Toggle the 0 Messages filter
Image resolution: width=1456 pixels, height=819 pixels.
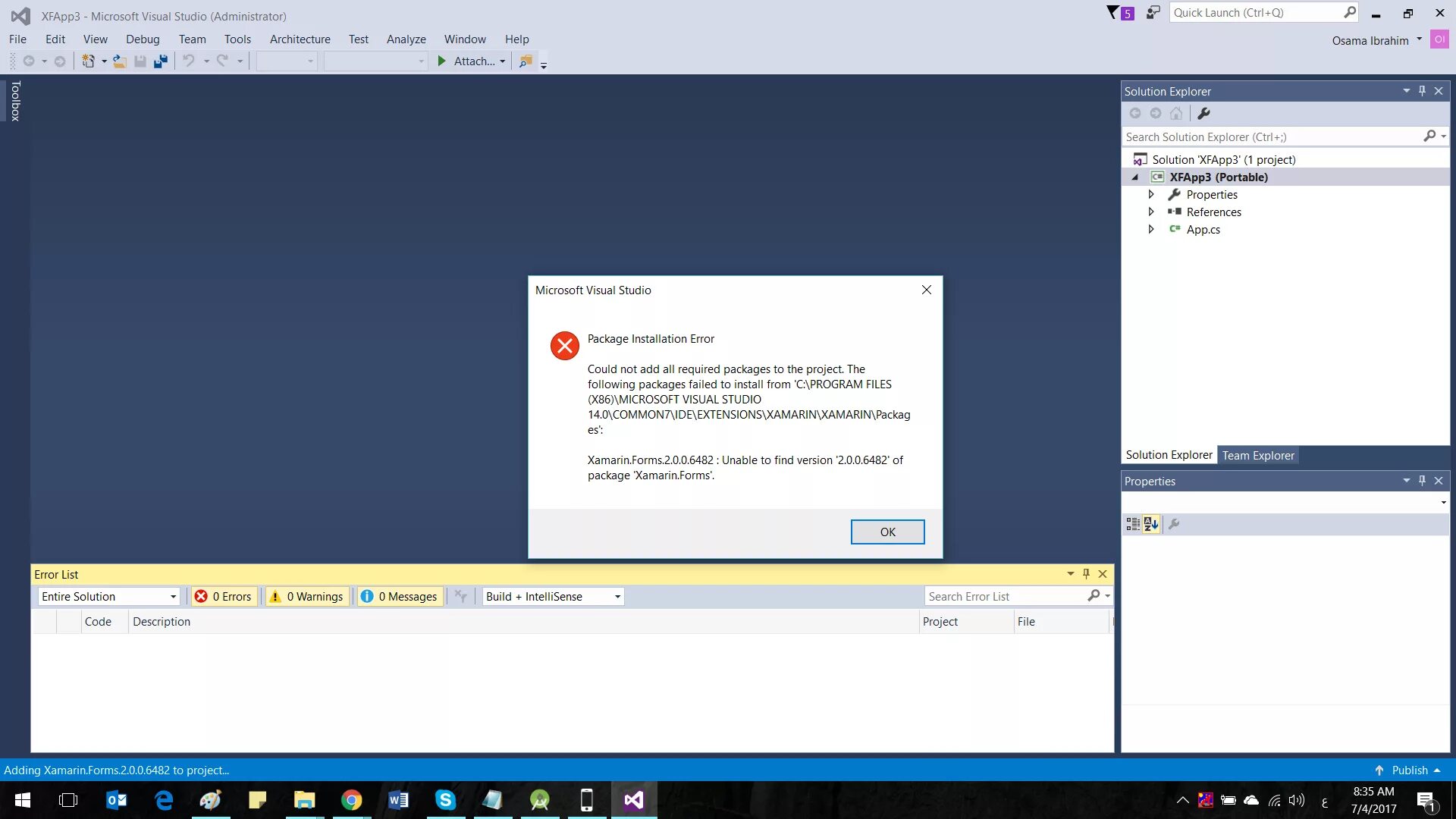pyautogui.click(x=400, y=597)
